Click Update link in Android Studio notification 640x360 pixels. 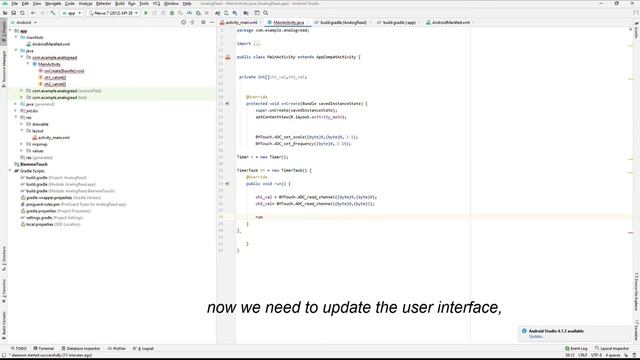coord(536,337)
